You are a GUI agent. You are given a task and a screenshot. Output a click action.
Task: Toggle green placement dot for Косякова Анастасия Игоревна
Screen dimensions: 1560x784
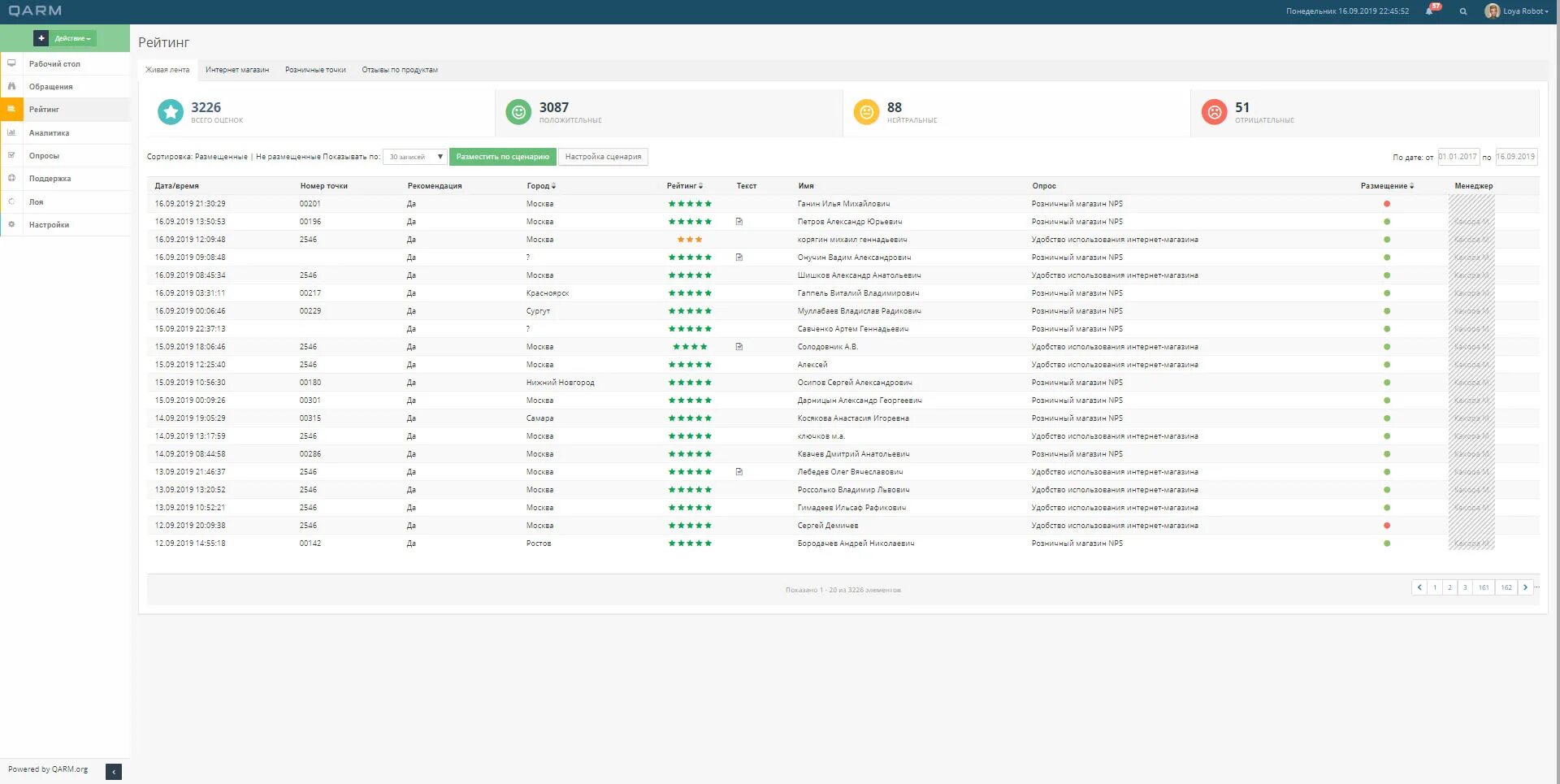pyautogui.click(x=1387, y=418)
